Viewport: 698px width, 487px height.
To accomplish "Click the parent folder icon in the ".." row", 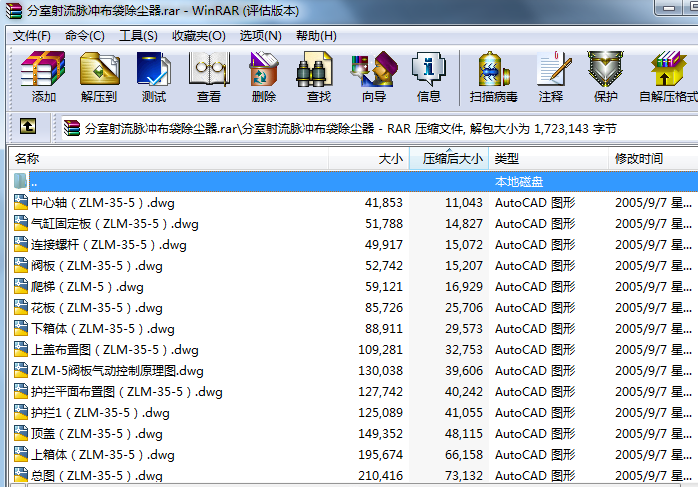I will (20, 181).
